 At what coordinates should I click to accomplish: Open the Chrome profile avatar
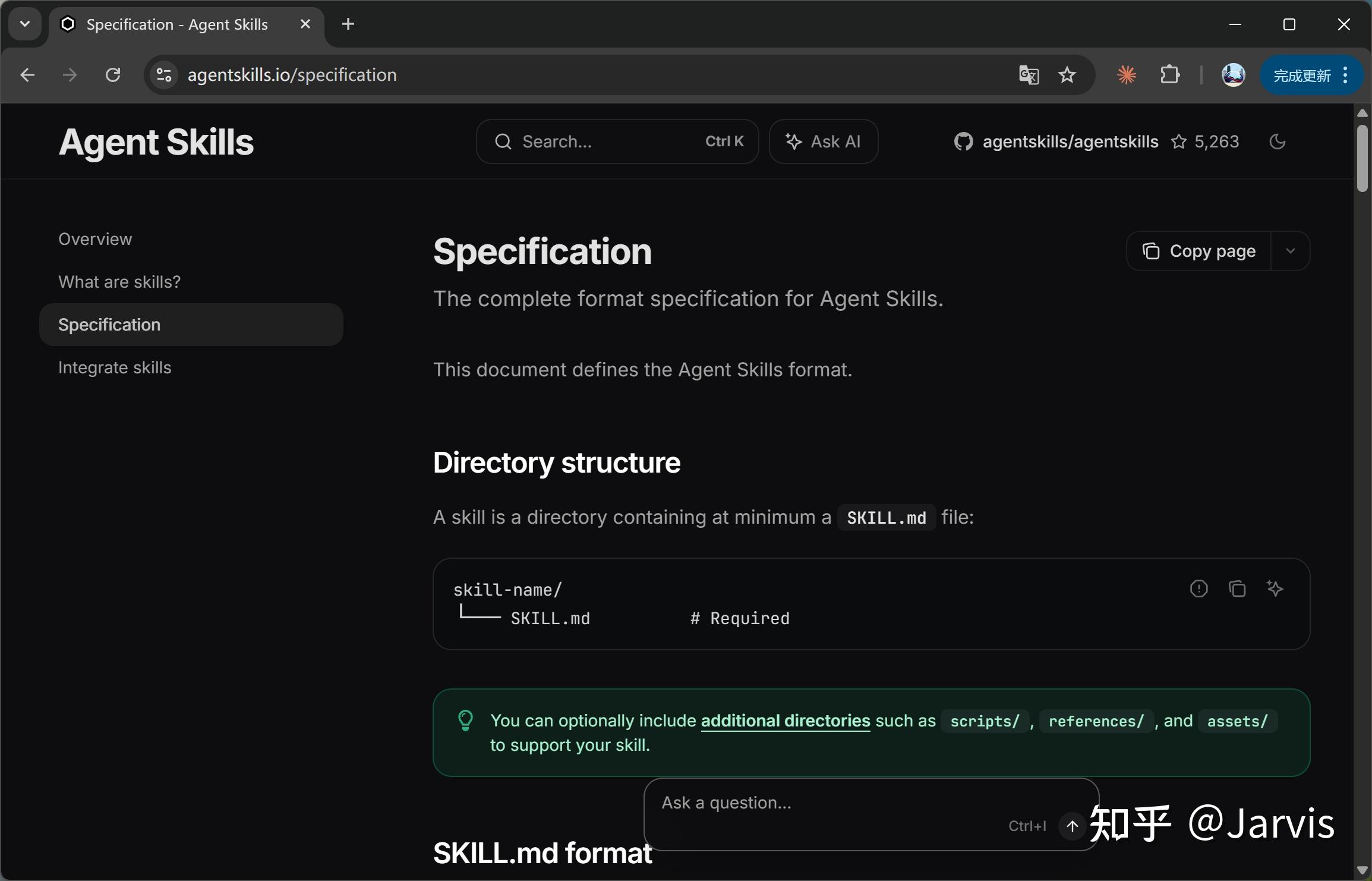click(x=1234, y=75)
